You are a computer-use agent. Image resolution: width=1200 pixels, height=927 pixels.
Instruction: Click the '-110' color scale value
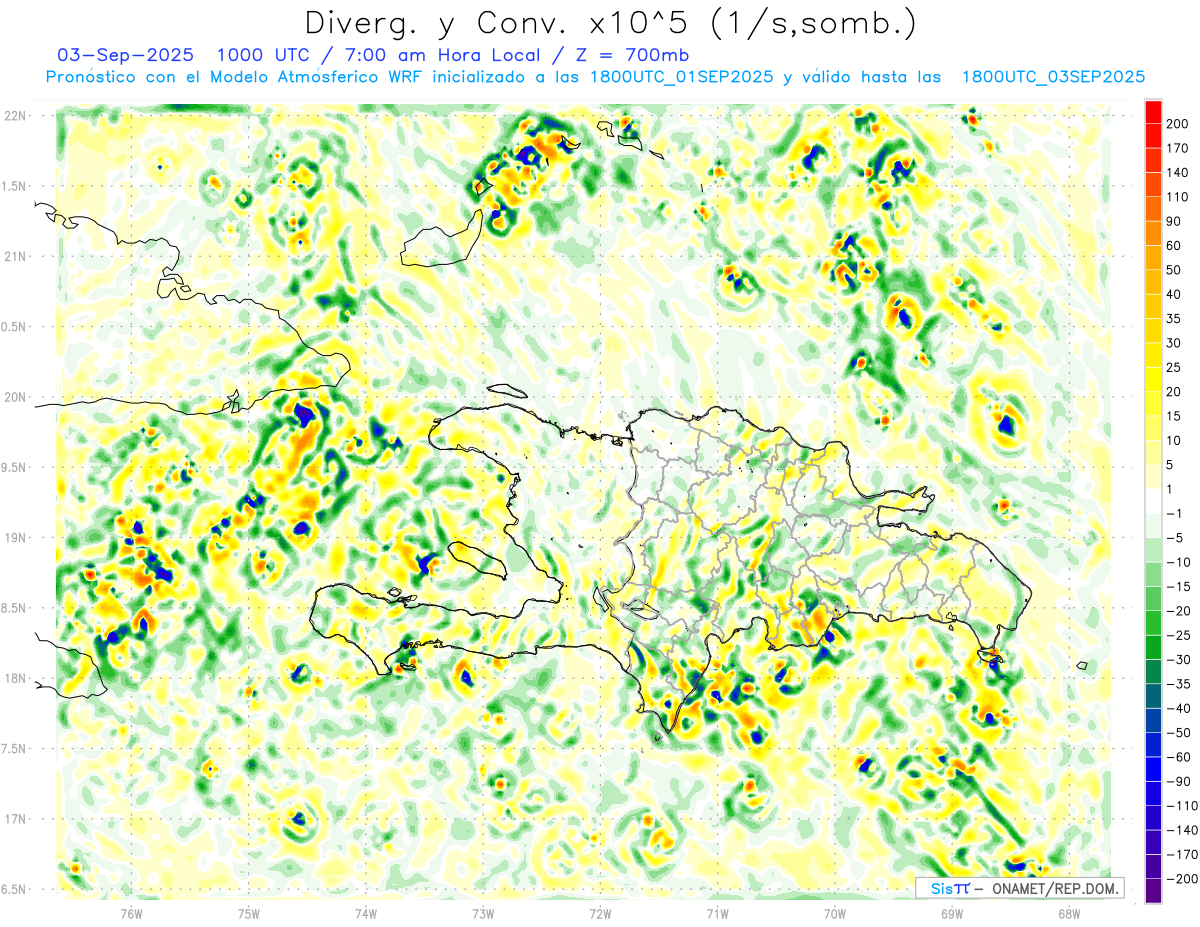(x=1181, y=805)
